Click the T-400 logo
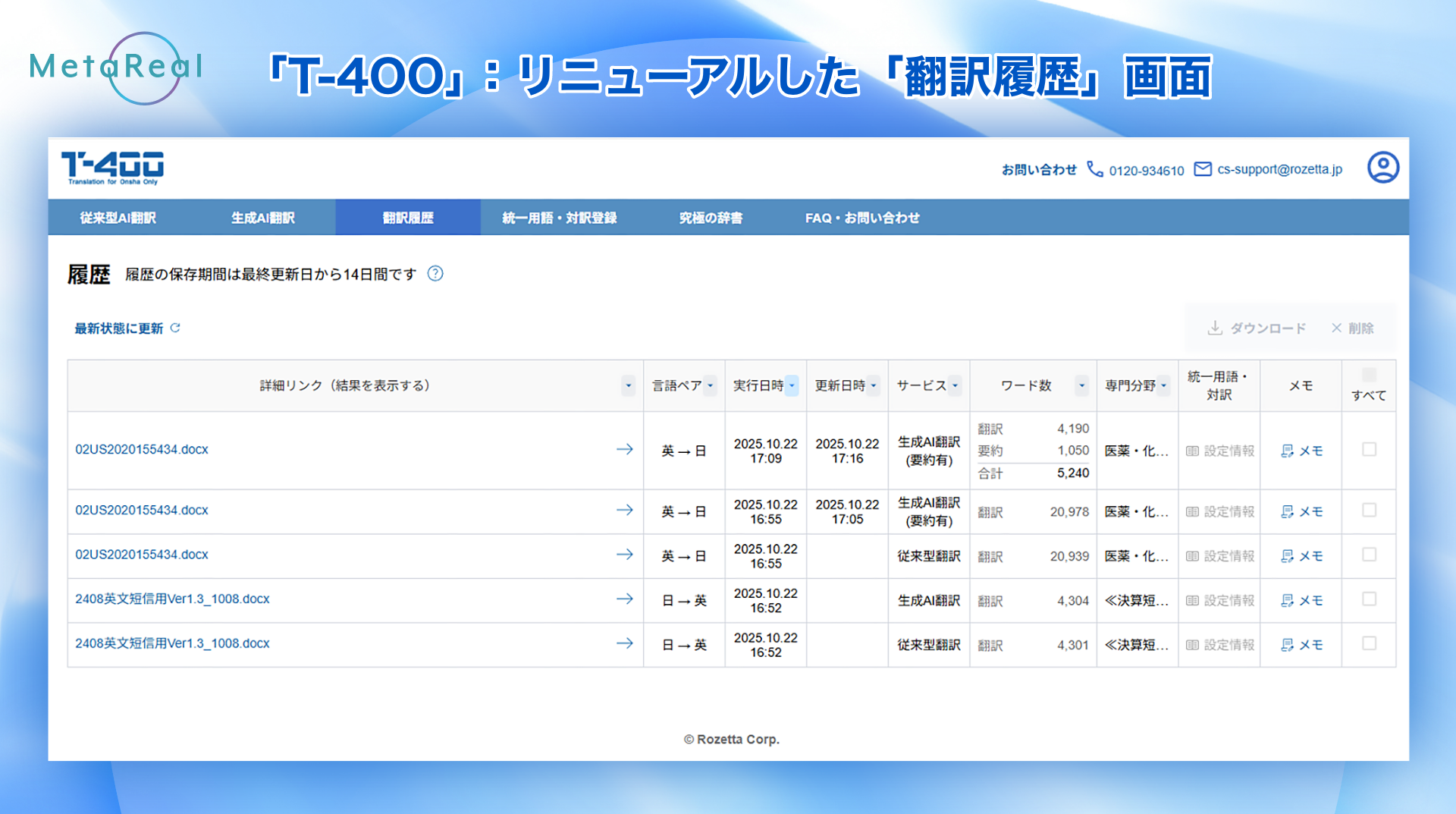This screenshot has height=814, width=1456. 112,168
